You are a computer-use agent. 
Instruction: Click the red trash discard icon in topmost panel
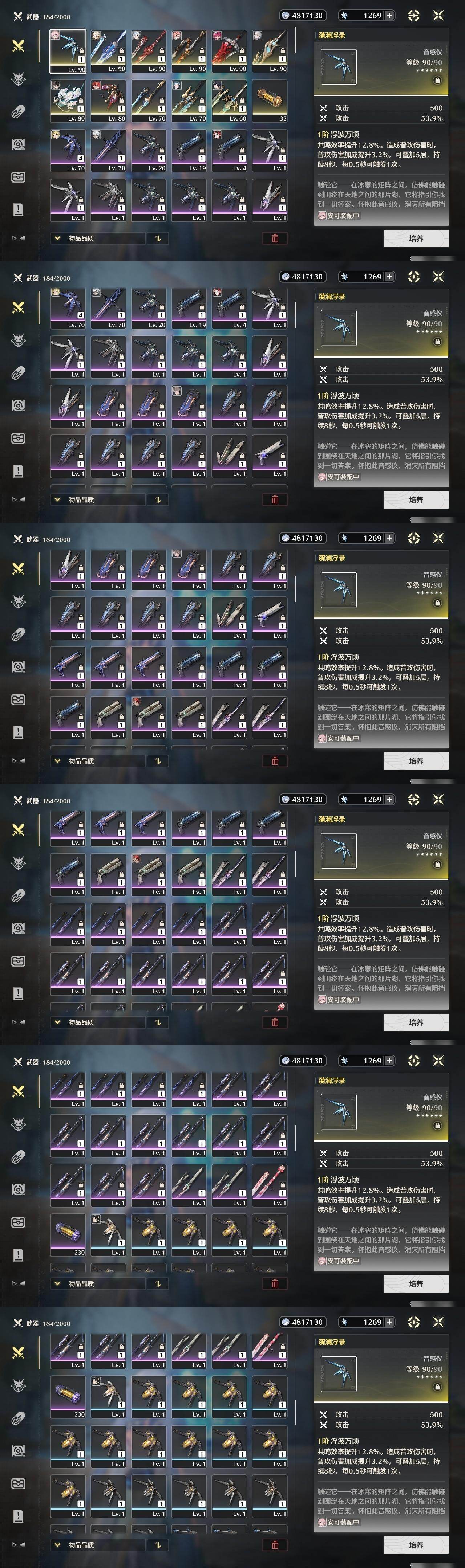[x=275, y=238]
